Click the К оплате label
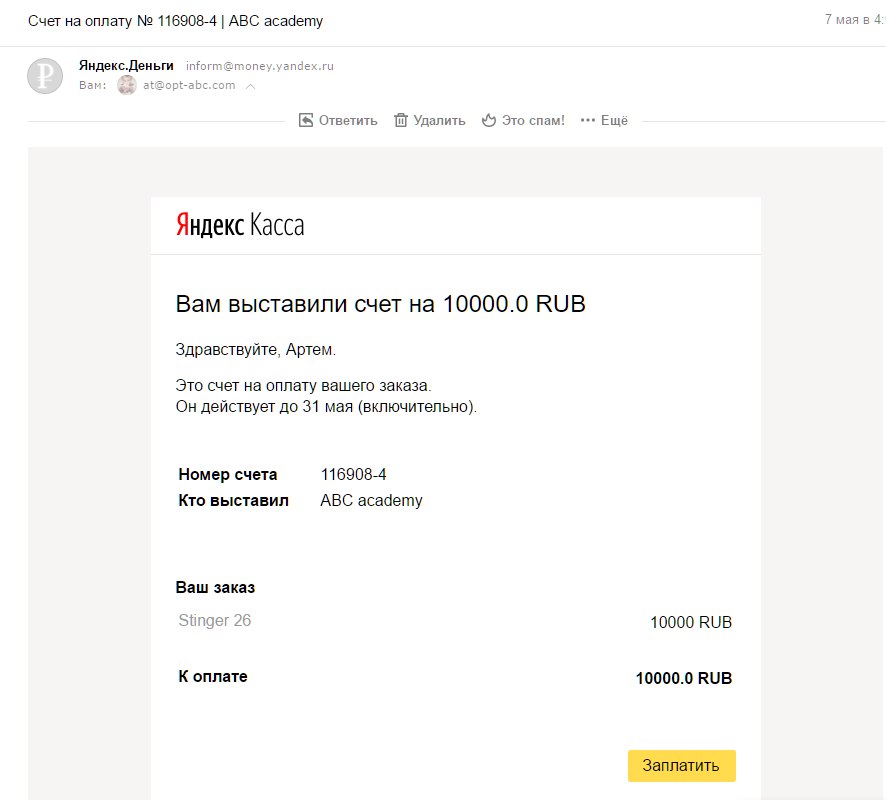 (213, 676)
